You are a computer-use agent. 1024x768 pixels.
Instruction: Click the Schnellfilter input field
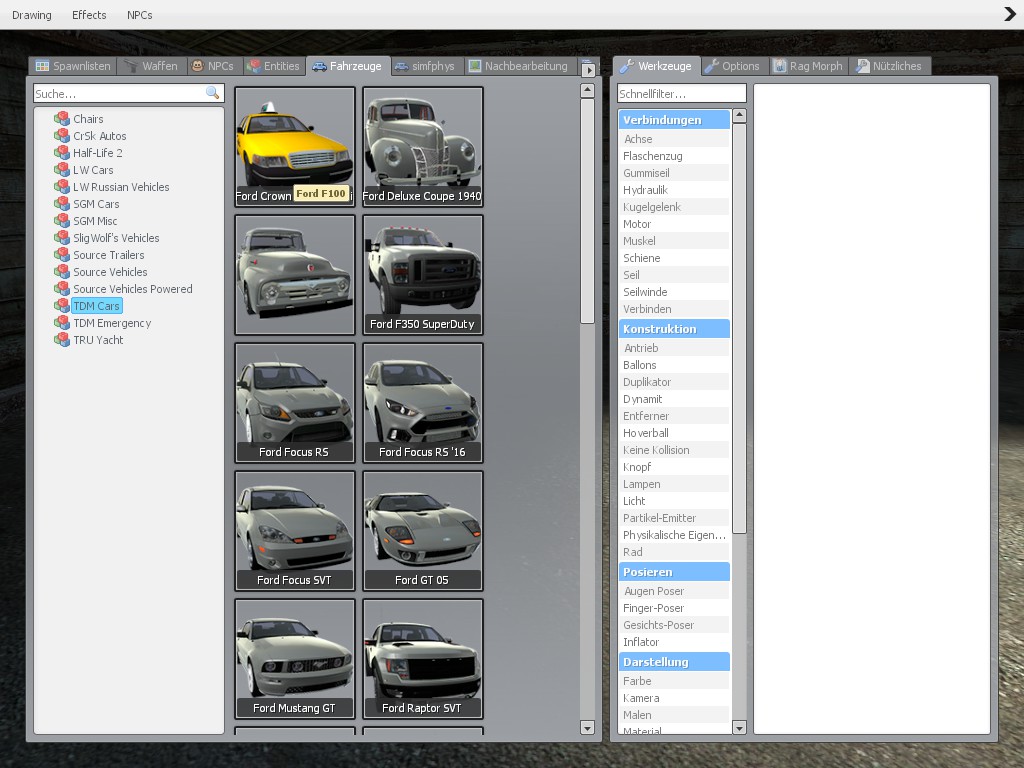[x=681, y=94]
